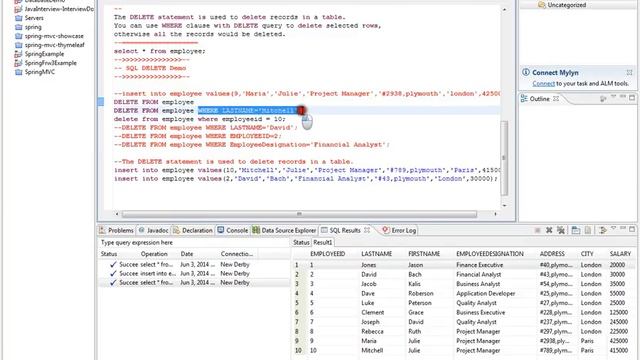Select the SpringFrw3Example project
Viewport: 640px width, 360px height.
46,63
